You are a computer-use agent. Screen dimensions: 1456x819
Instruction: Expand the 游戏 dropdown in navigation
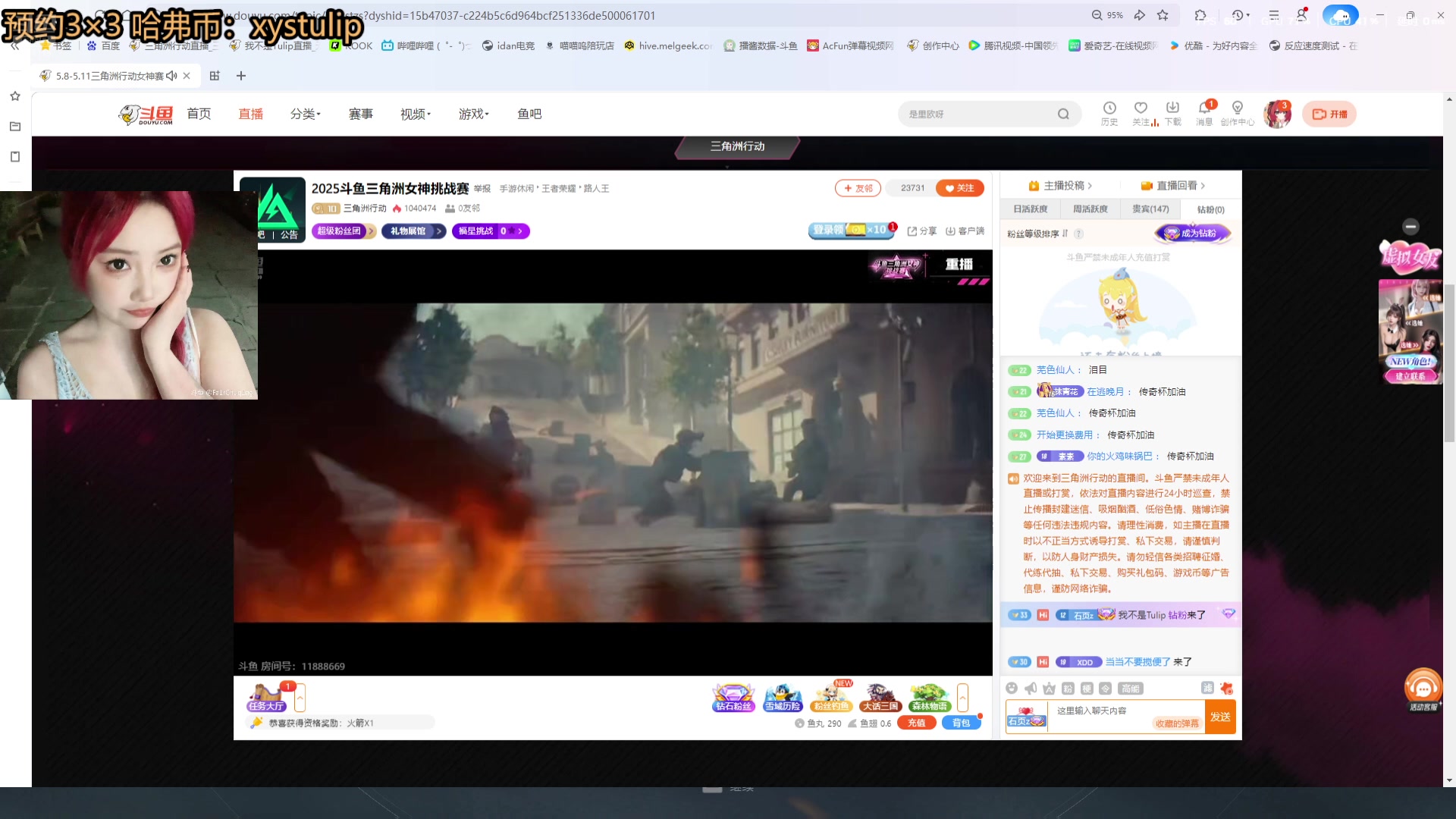click(474, 114)
